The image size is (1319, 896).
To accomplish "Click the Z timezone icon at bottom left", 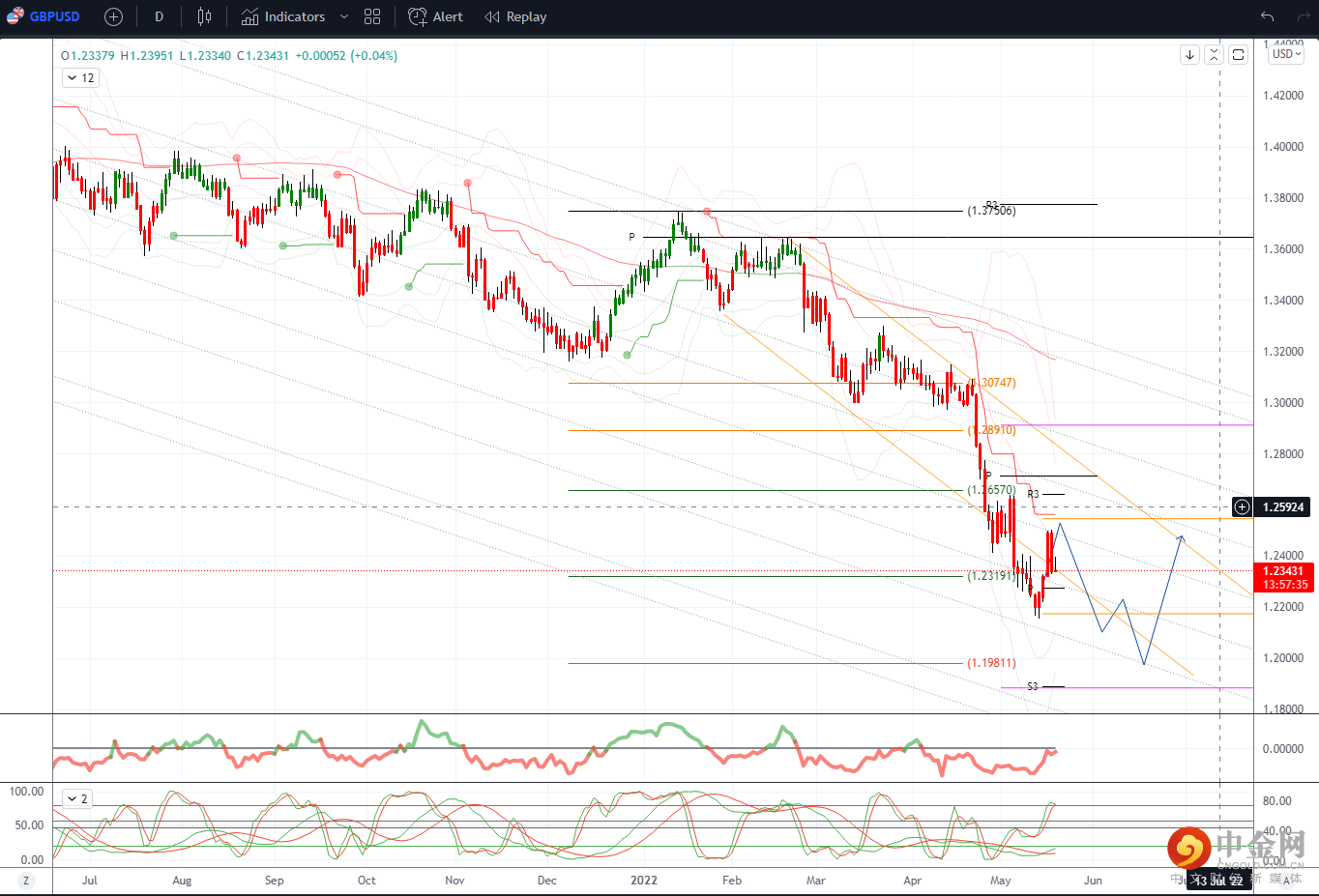I will tap(26, 881).
